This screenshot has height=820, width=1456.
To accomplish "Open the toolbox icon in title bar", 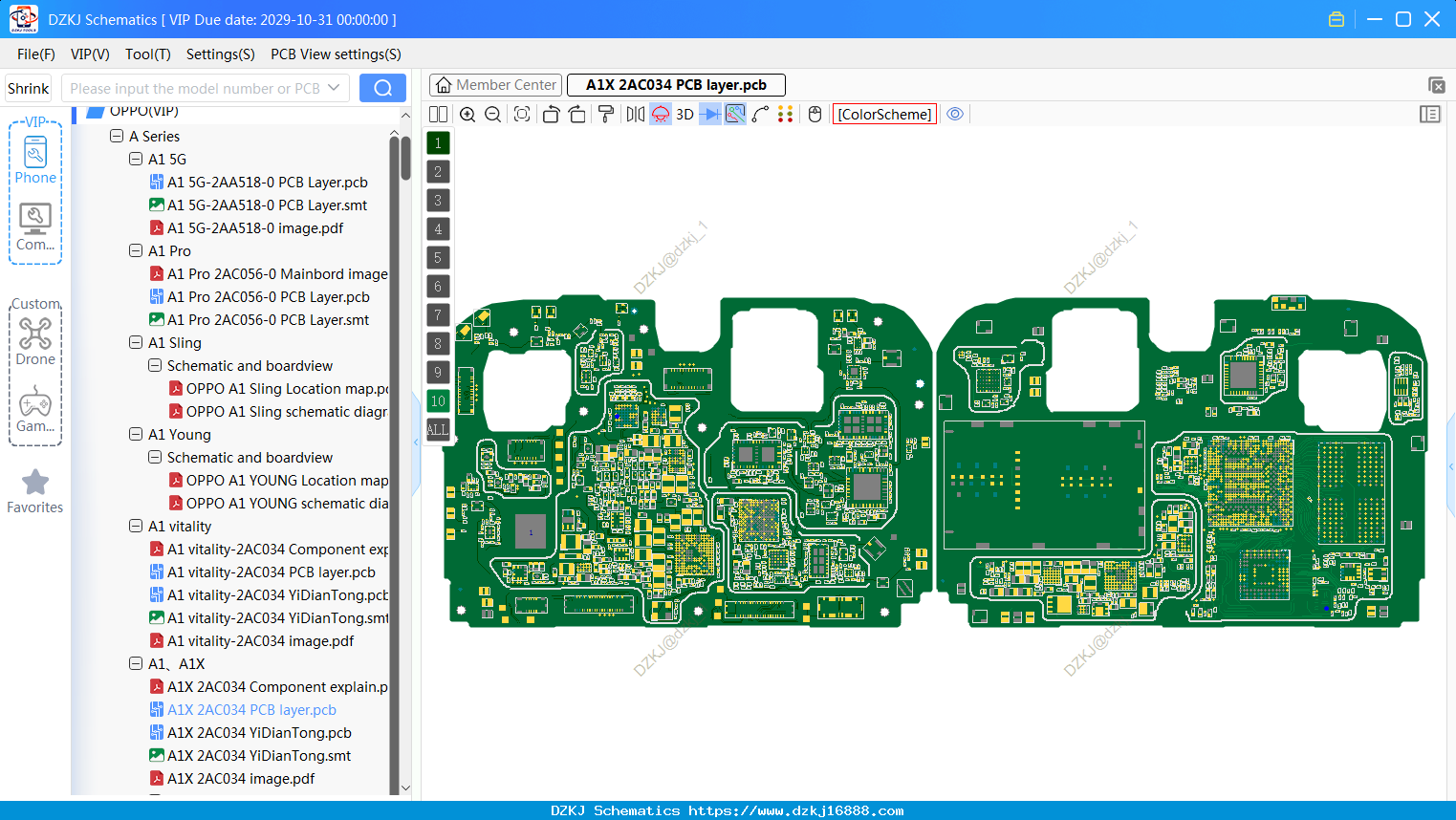I will click(1336, 19).
